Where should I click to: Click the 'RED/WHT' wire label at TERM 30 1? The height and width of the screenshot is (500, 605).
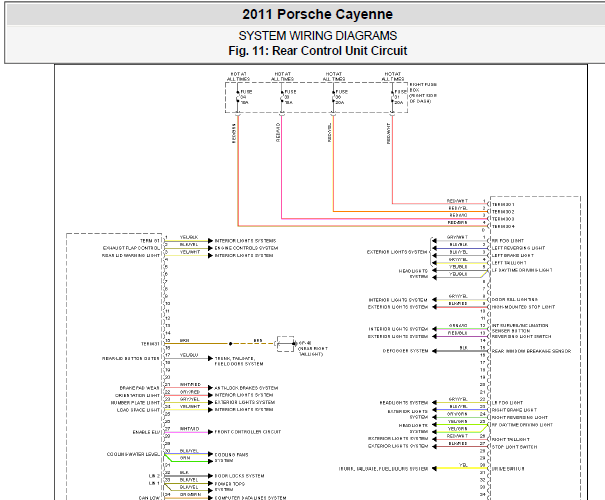pyautogui.click(x=457, y=201)
